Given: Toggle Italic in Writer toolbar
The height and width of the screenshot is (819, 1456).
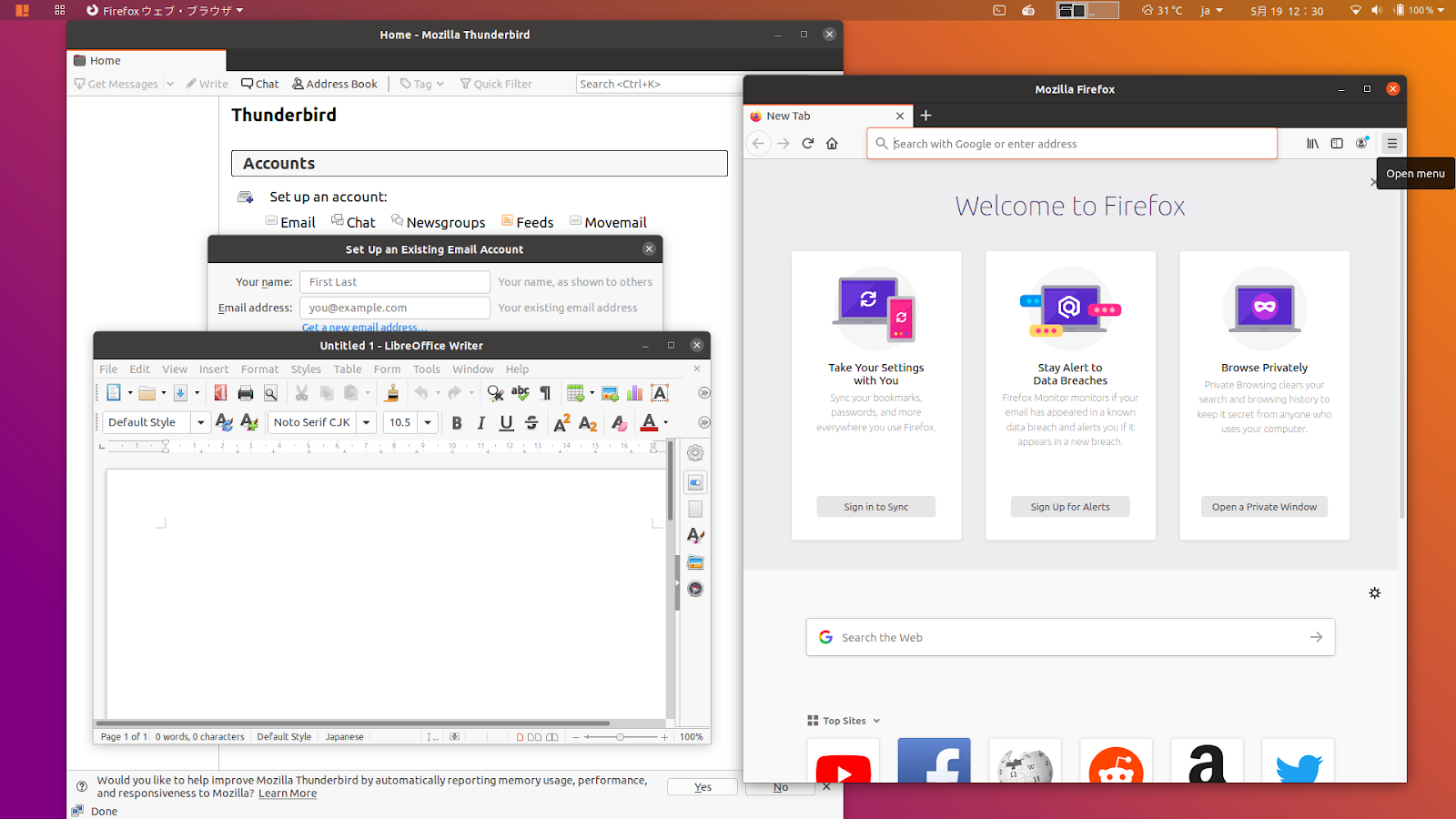Looking at the screenshot, I should (x=481, y=422).
